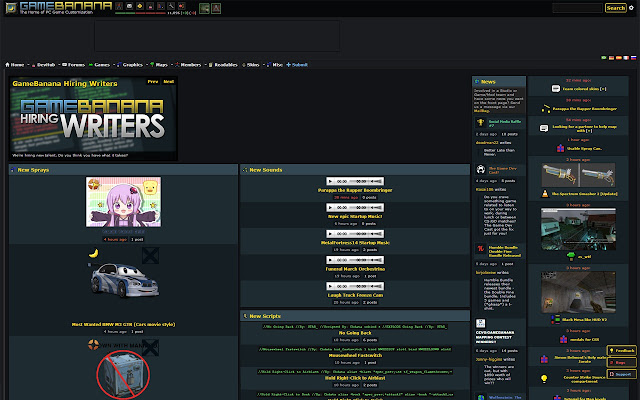The height and width of the screenshot is (400, 640).
Task: Open the MailBag link in News
Action: point(482,111)
